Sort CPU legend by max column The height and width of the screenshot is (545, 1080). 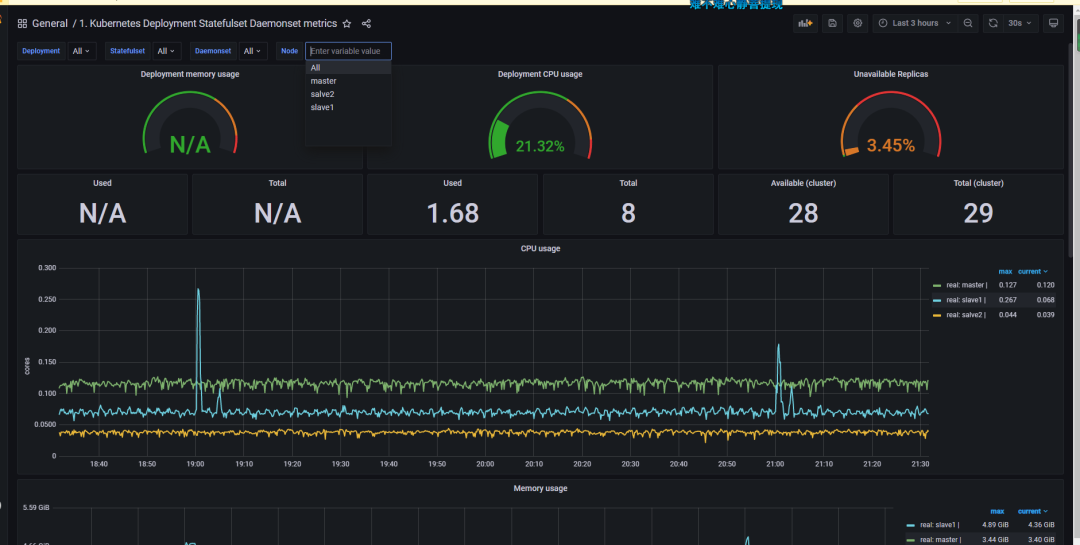[x=1005, y=271]
